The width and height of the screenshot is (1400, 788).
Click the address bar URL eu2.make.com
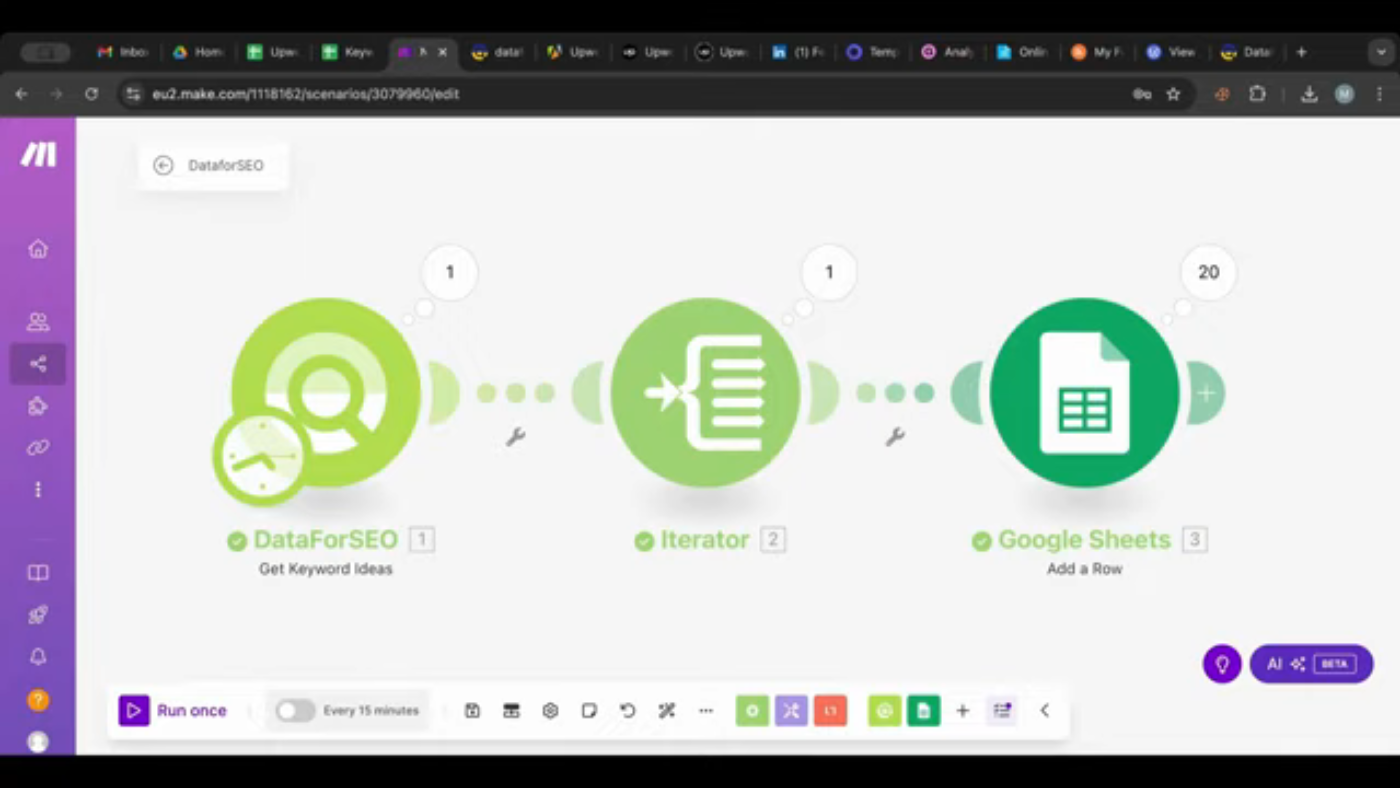tap(306, 94)
